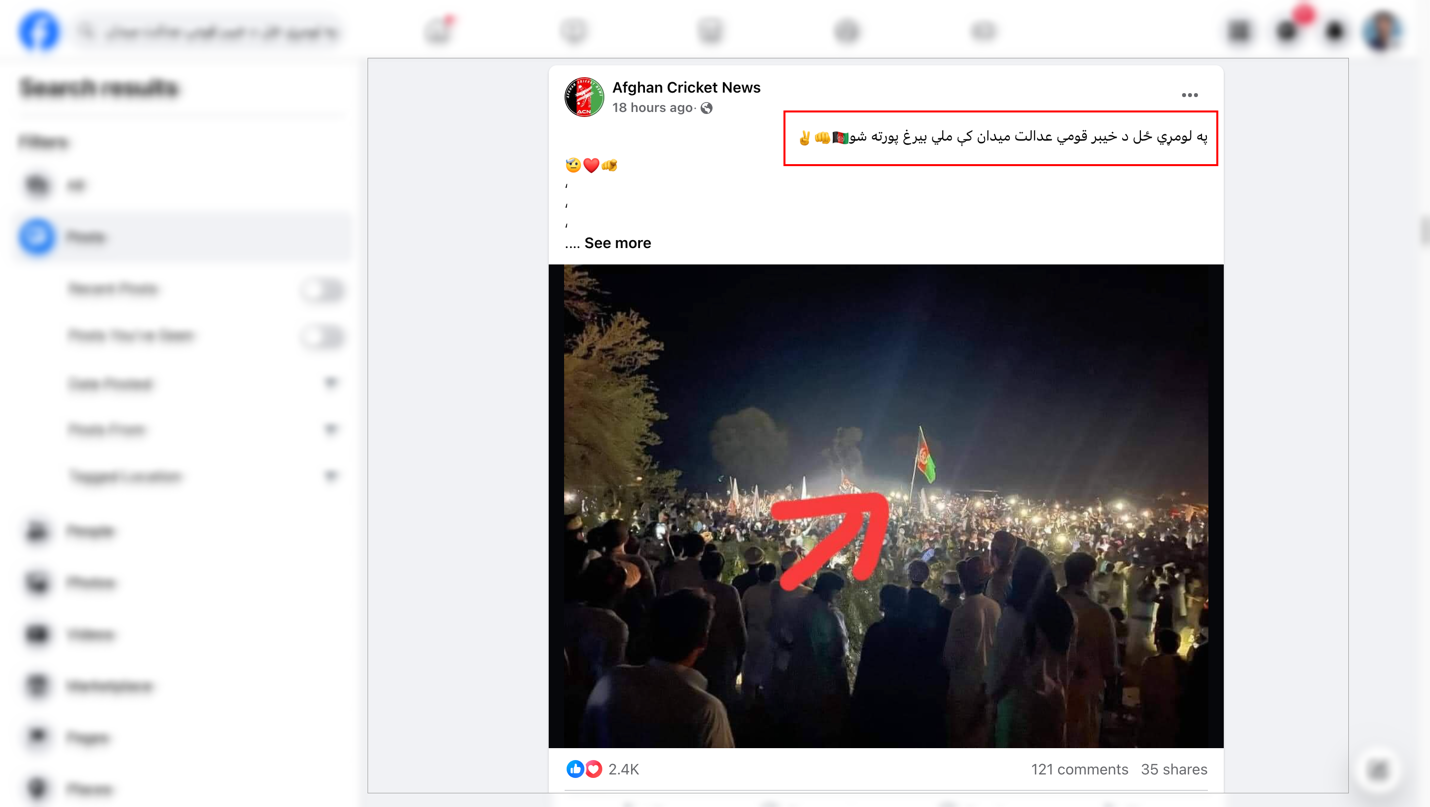Open the three-dot post options menu
Image resolution: width=1430 pixels, height=807 pixels.
pyautogui.click(x=1189, y=95)
